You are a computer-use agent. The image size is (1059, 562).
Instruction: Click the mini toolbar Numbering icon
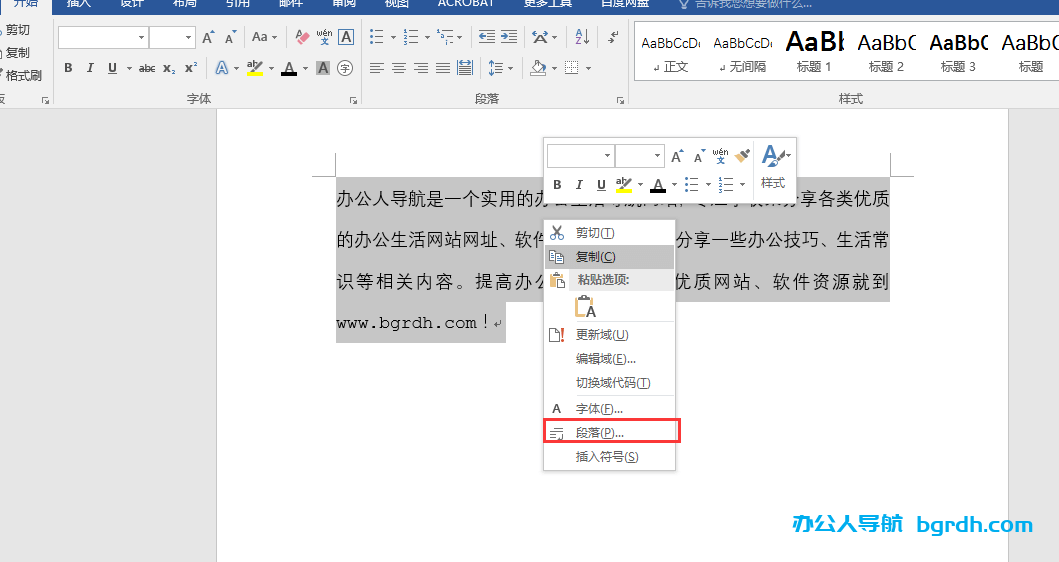[x=726, y=184]
